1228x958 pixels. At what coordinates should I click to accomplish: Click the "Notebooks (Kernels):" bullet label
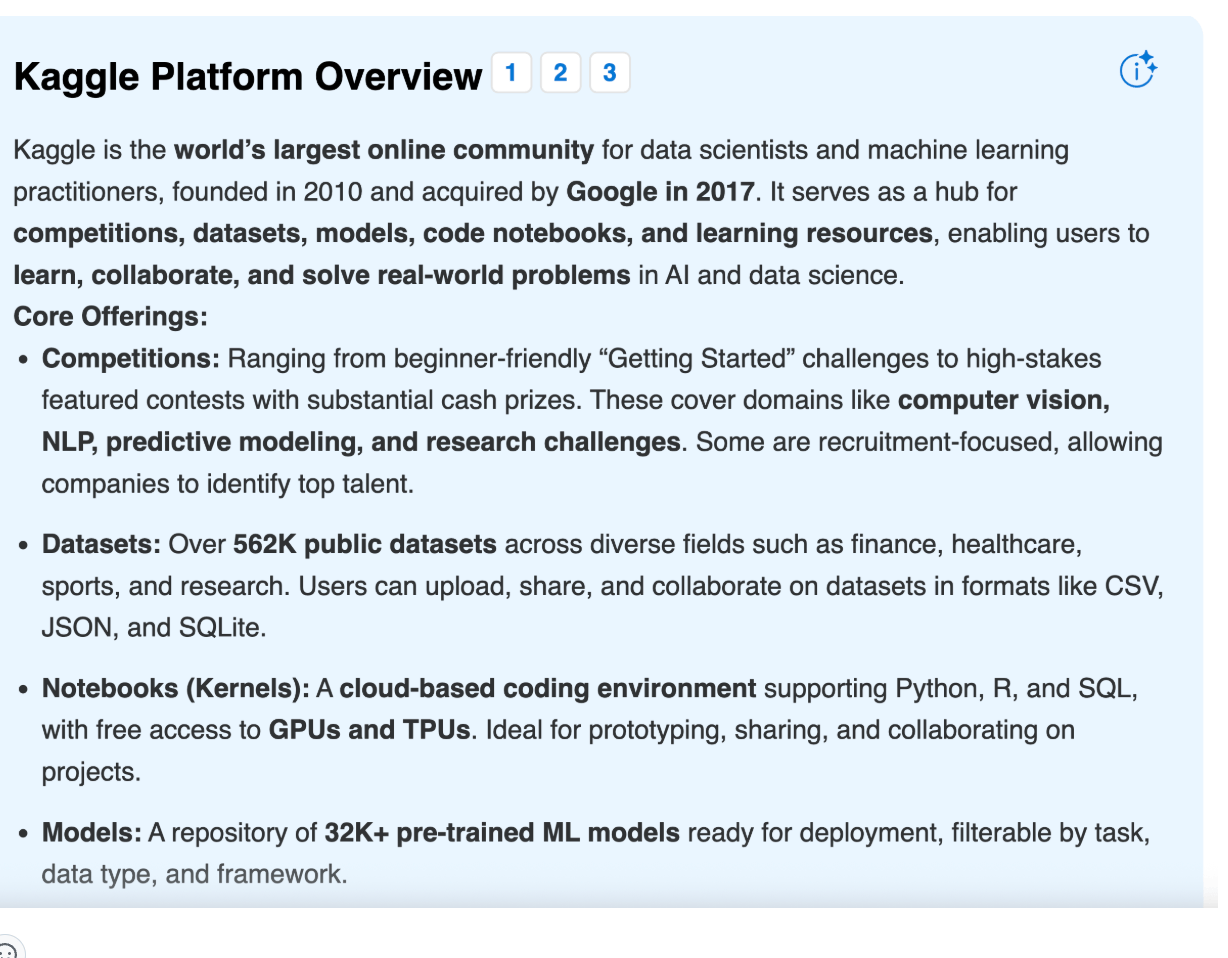(x=176, y=689)
